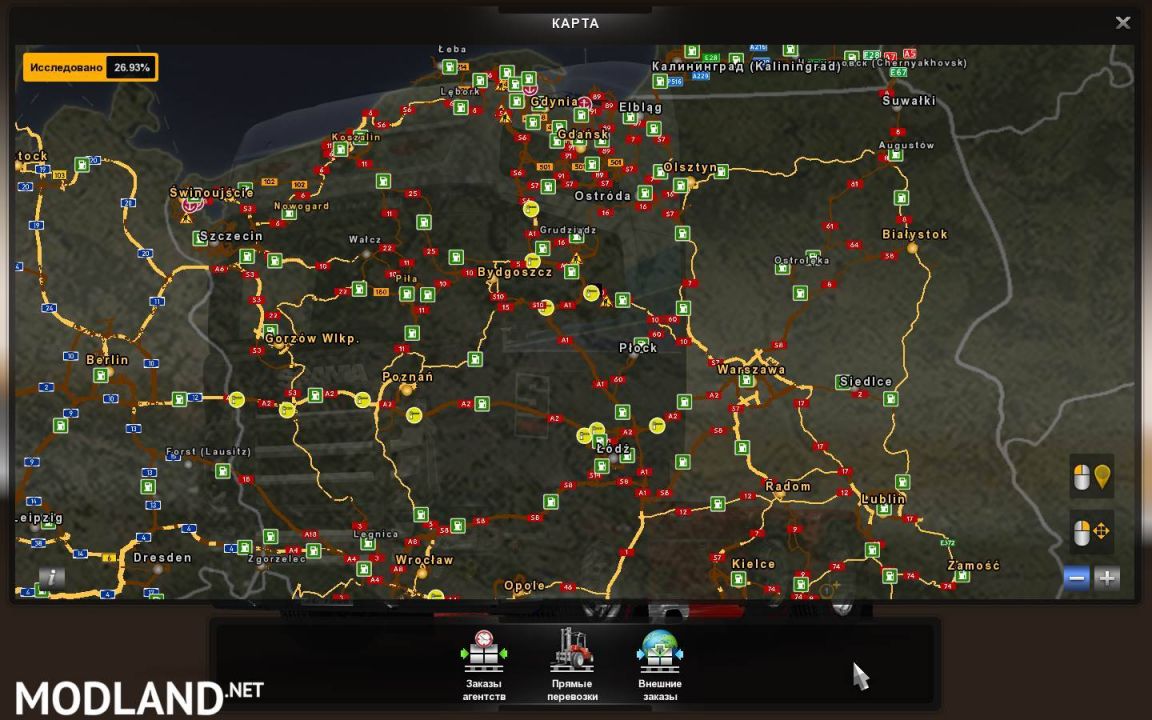This screenshot has width=1152, height=720.
Task: Click the gas station left of Kaliningrad label
Action: (x=660, y=82)
